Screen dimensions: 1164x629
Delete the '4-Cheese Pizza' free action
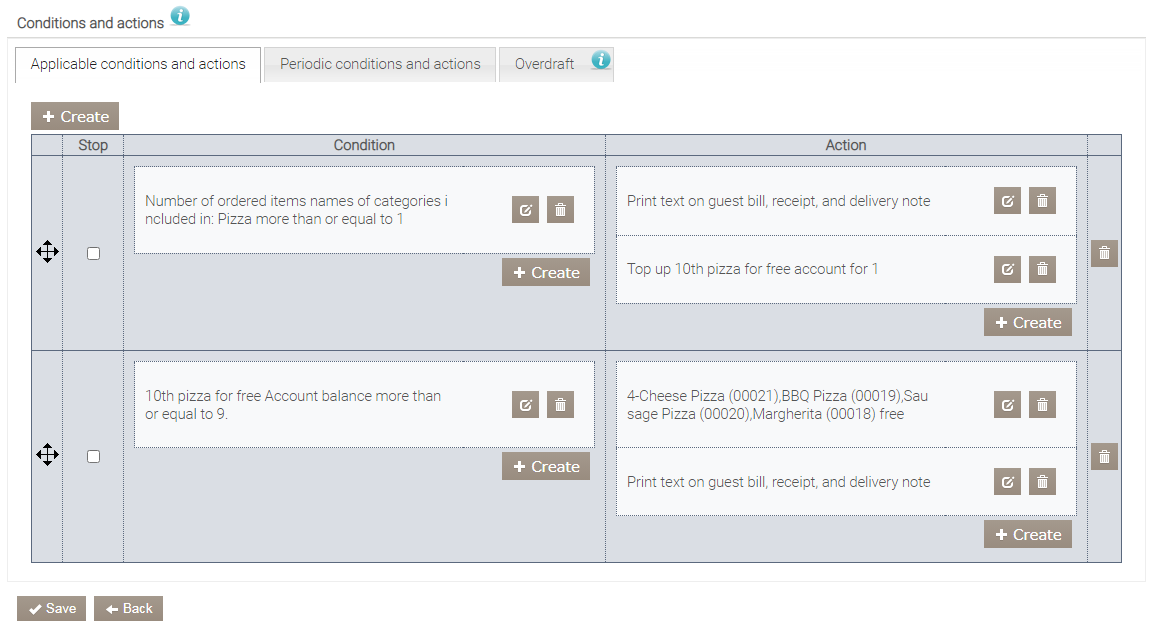1042,405
